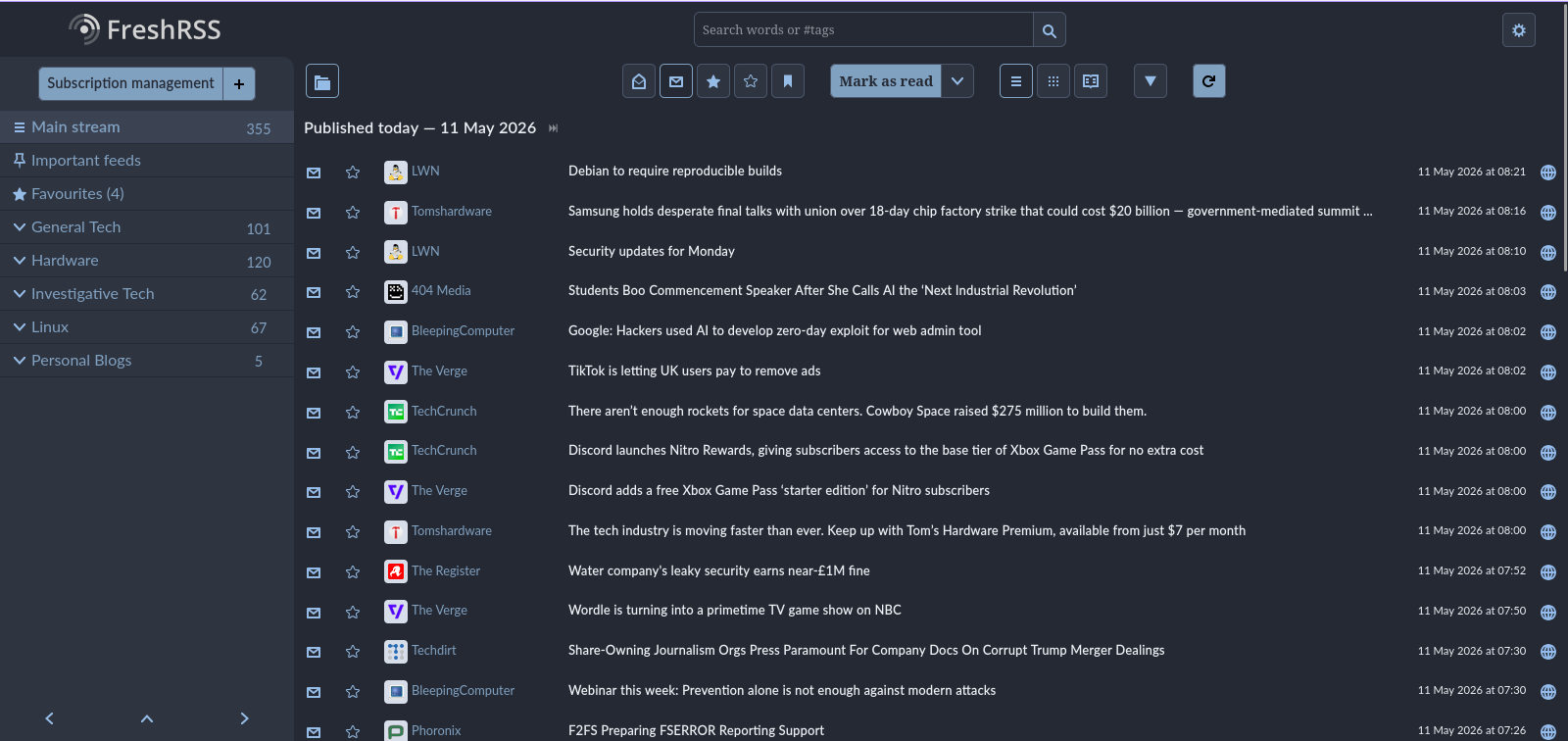Open BleepingComputer feed link on Google row
1568x741 pixels.
click(463, 331)
